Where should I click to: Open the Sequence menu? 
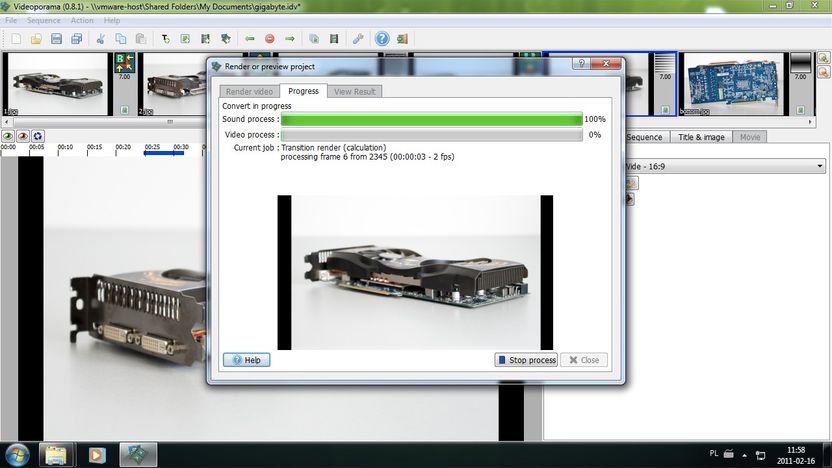click(x=44, y=20)
